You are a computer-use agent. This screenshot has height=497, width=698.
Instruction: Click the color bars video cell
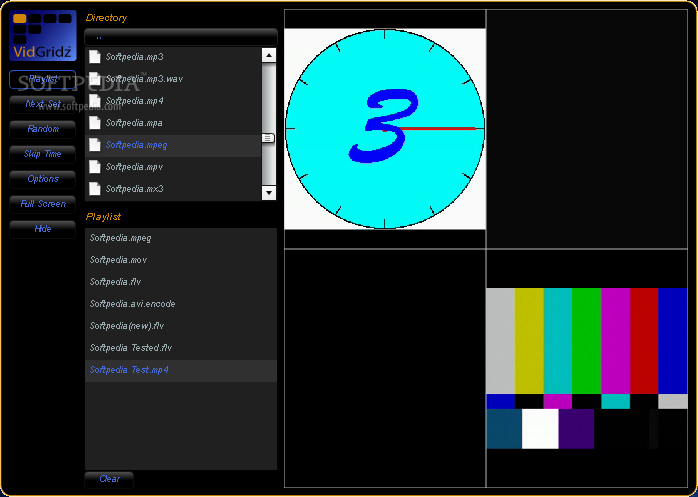(587, 368)
